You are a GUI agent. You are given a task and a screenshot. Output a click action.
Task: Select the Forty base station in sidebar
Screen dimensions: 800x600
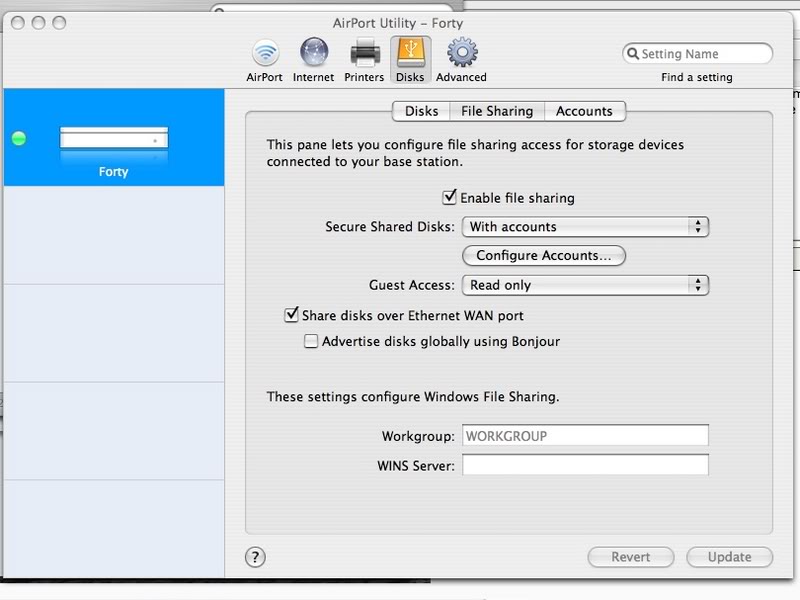(114, 138)
